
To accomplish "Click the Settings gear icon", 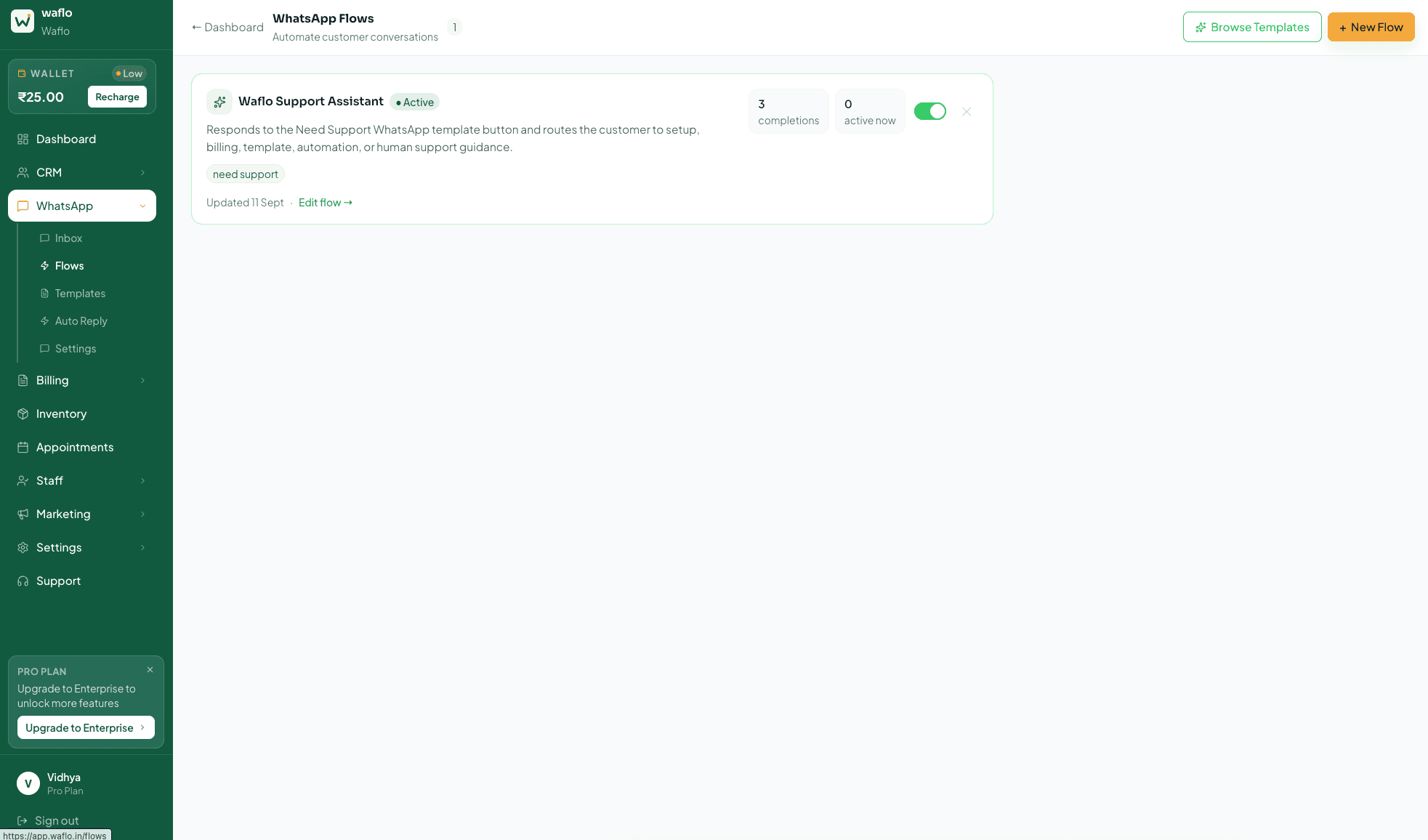I will 23,547.
